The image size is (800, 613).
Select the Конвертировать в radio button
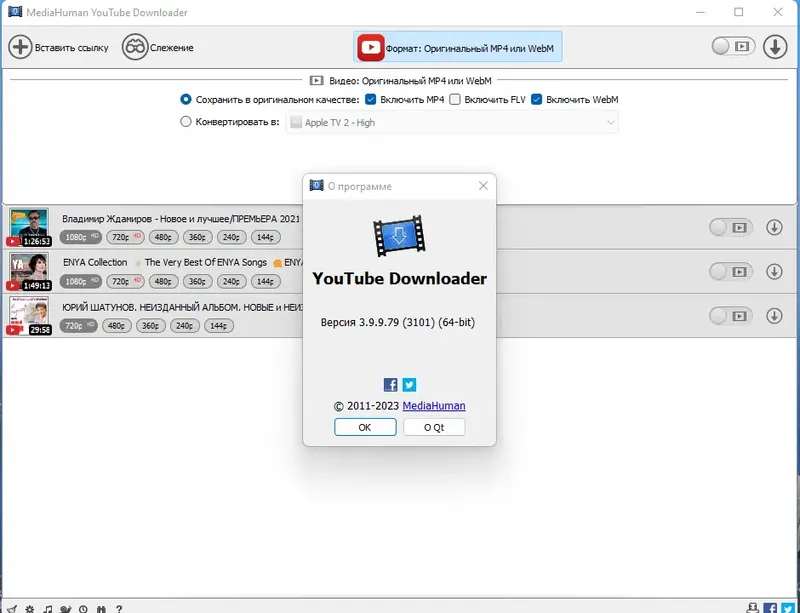(x=185, y=121)
